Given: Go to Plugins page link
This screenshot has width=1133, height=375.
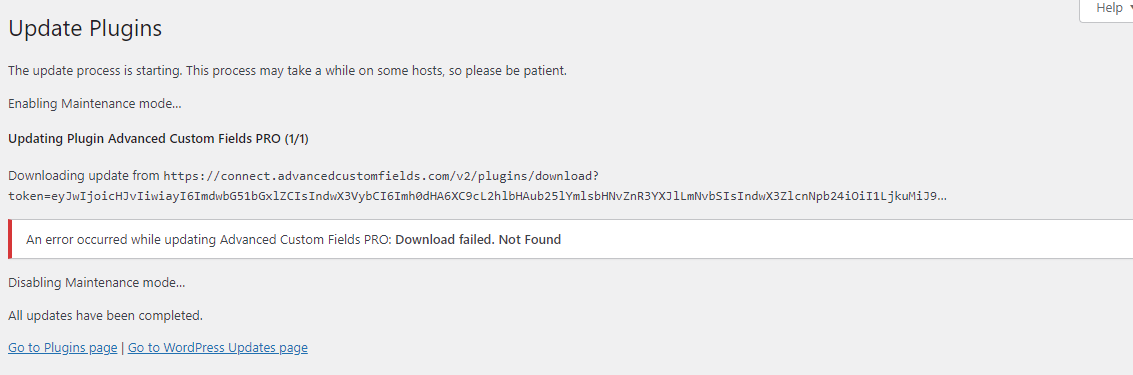Looking at the screenshot, I should point(62,348).
